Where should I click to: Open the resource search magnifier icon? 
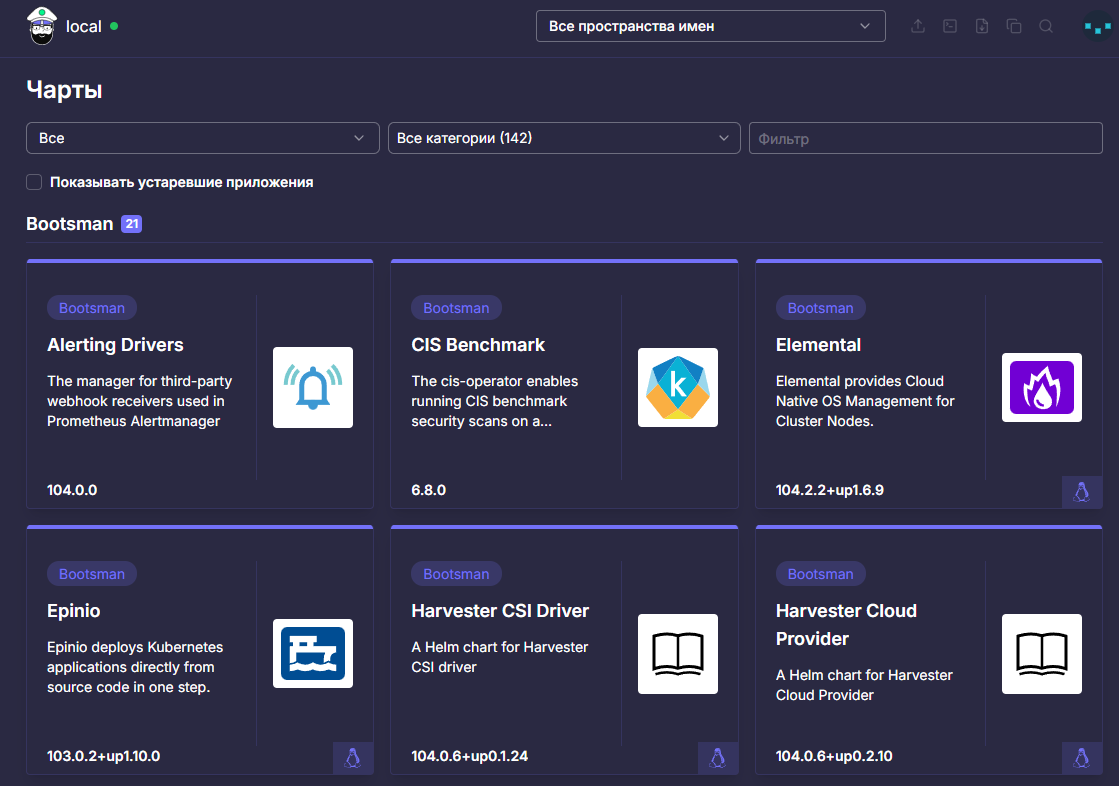(1046, 26)
